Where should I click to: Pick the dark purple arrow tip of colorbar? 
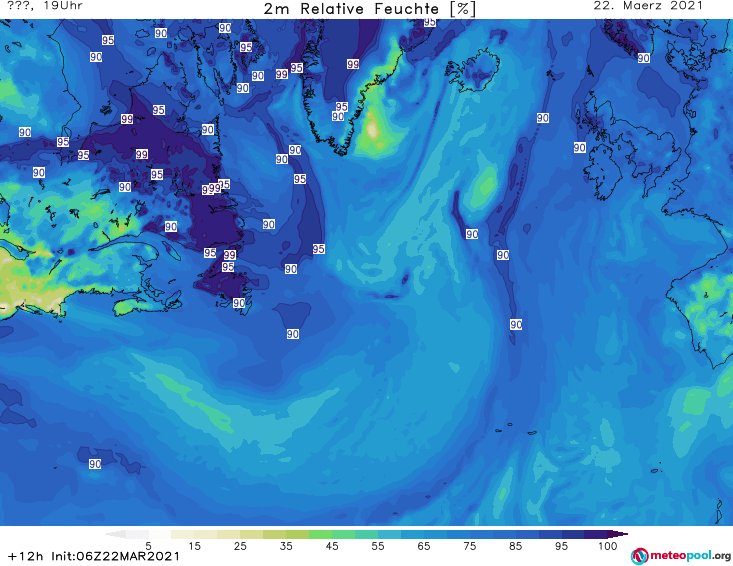[618, 534]
